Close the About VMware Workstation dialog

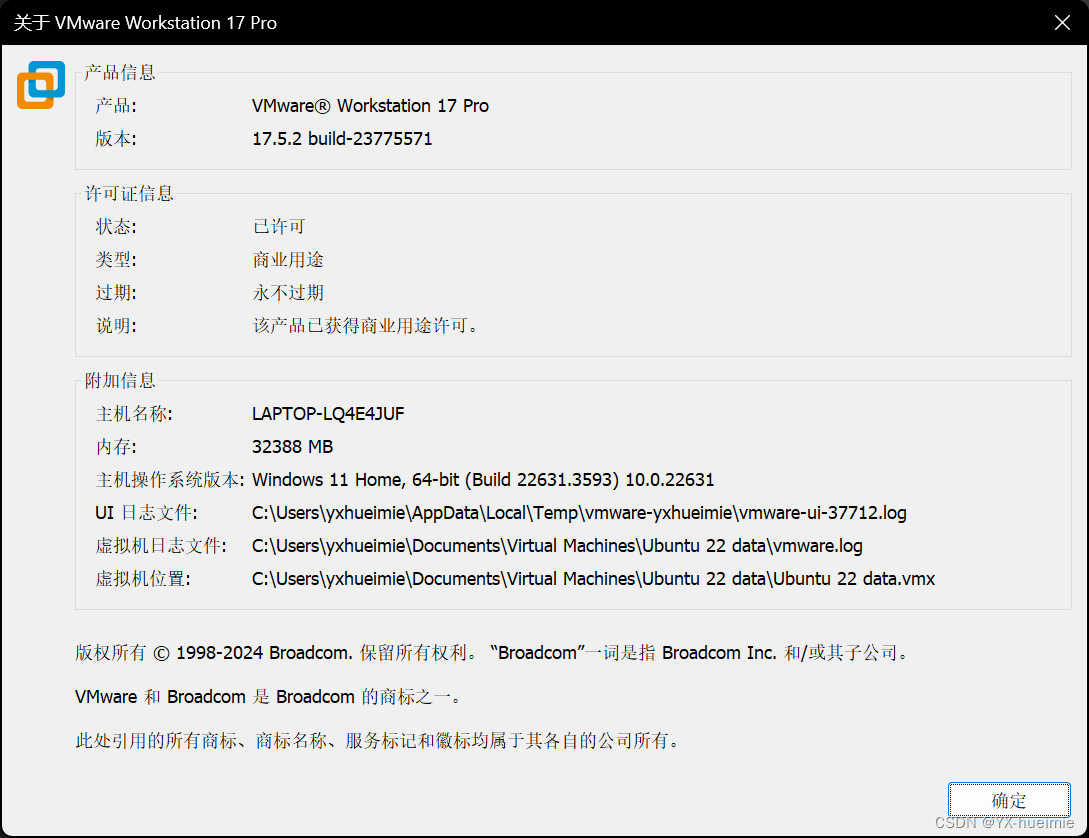coord(1062,23)
